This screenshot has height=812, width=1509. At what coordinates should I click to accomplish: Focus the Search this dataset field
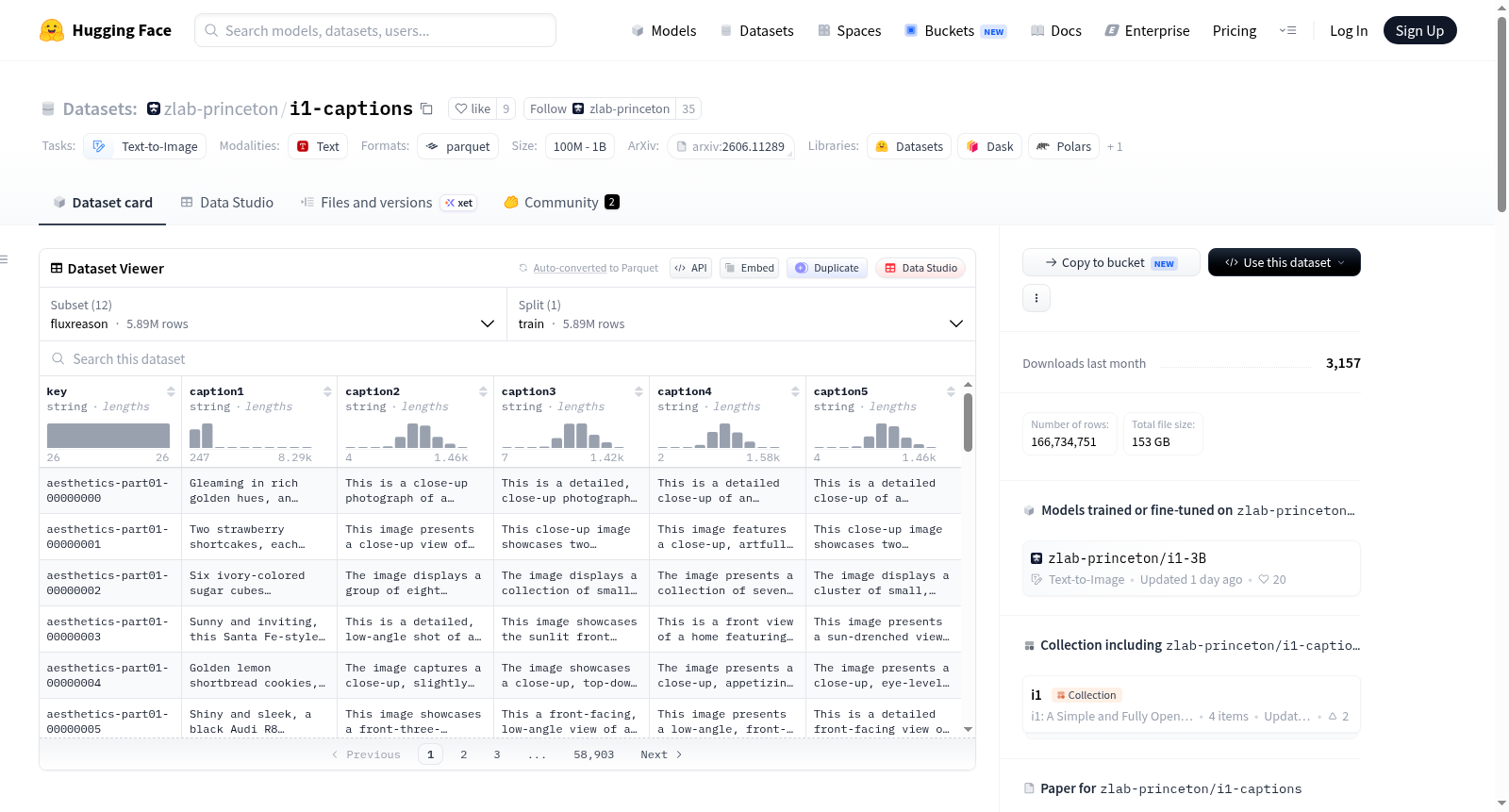(x=507, y=358)
